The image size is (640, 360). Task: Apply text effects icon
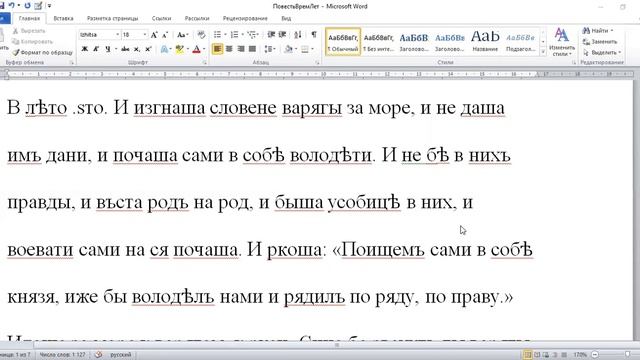point(165,49)
